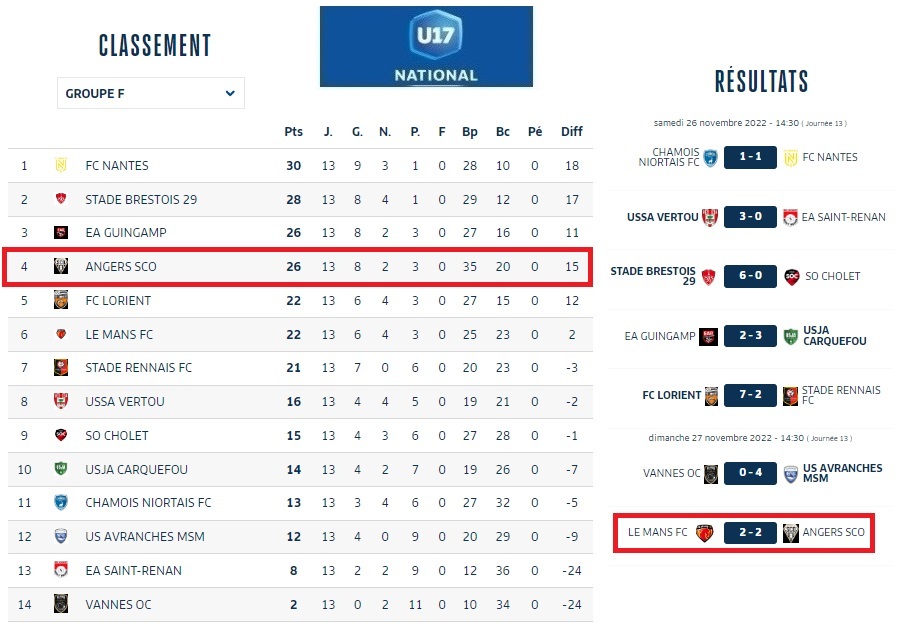This screenshot has height=628, width=900.
Task: Click the 0-4 score for Vannes match
Action: [750, 474]
